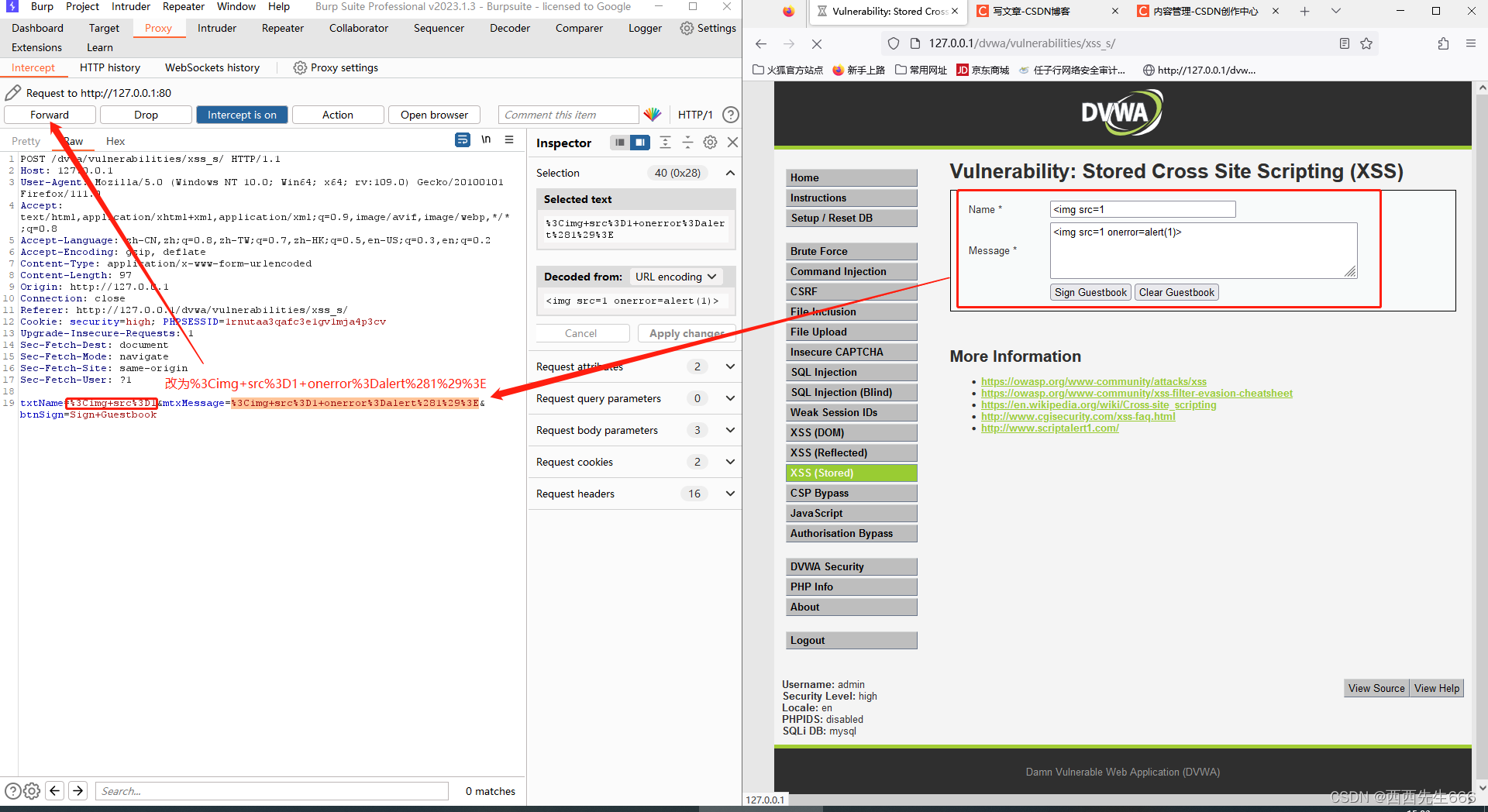Open Inspector settings gear

point(710,143)
